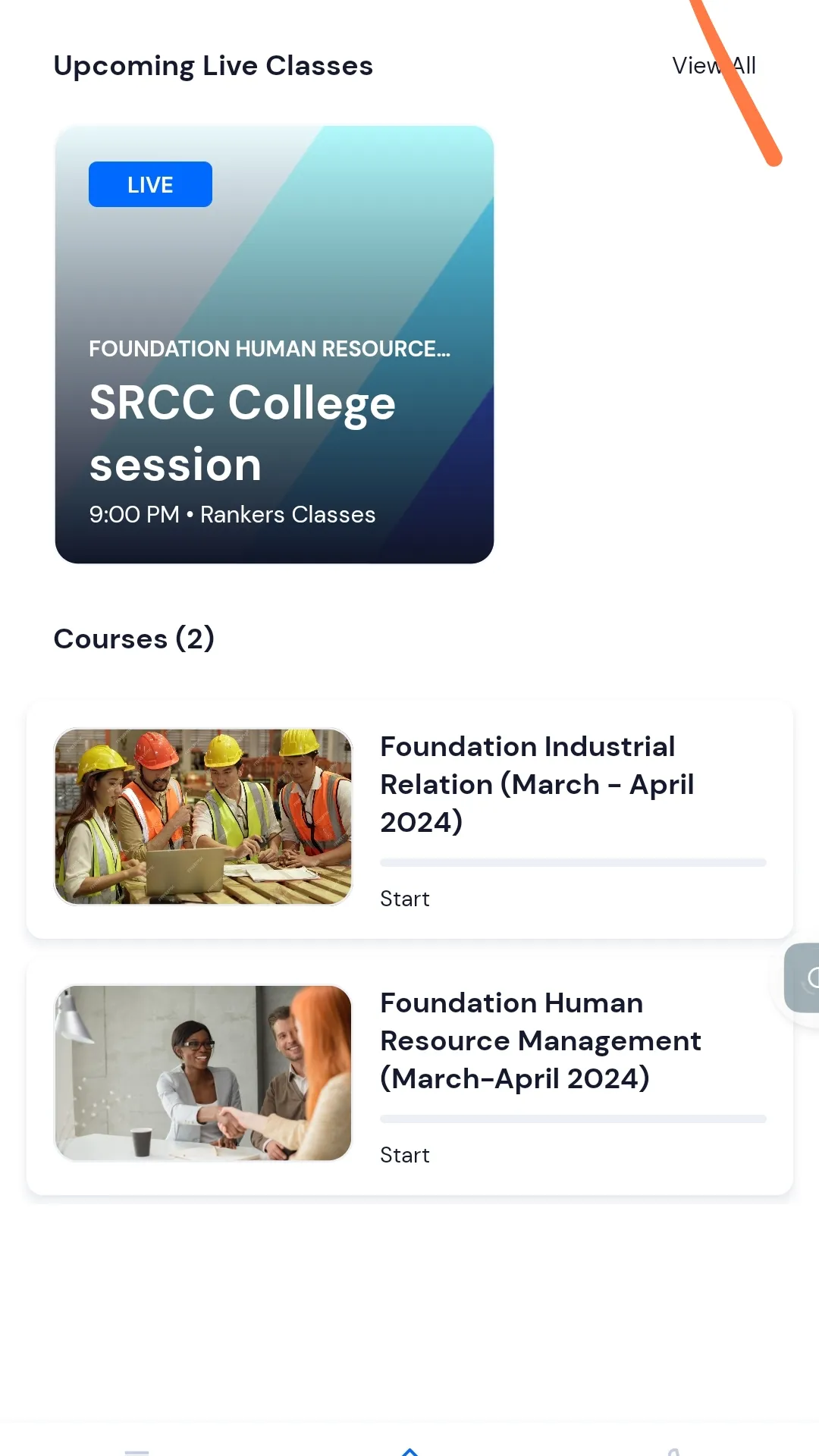Select Foundation Industrial Relation (March - April 2024)
819x1456 pixels.
tap(537, 784)
